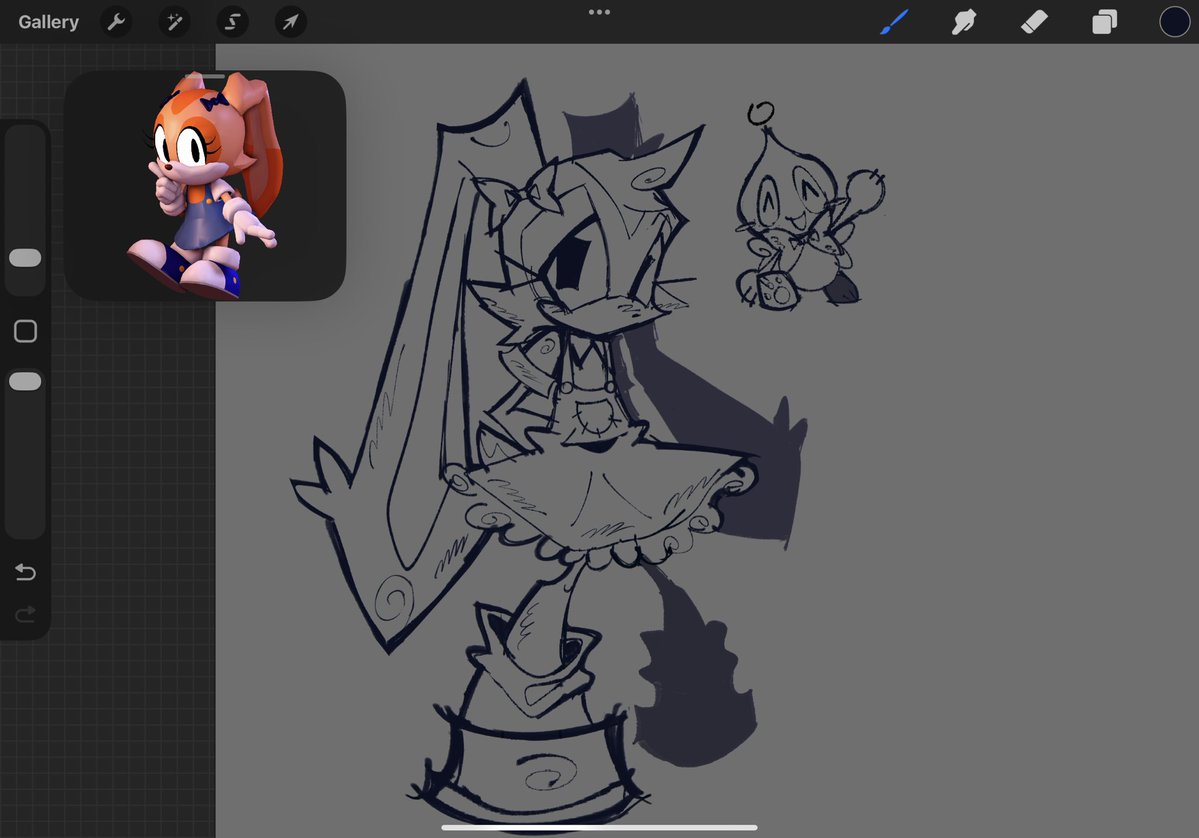Screen dimensions: 1199x838
Task: Tap the three-dot multitasking menu
Action: tap(600, 12)
